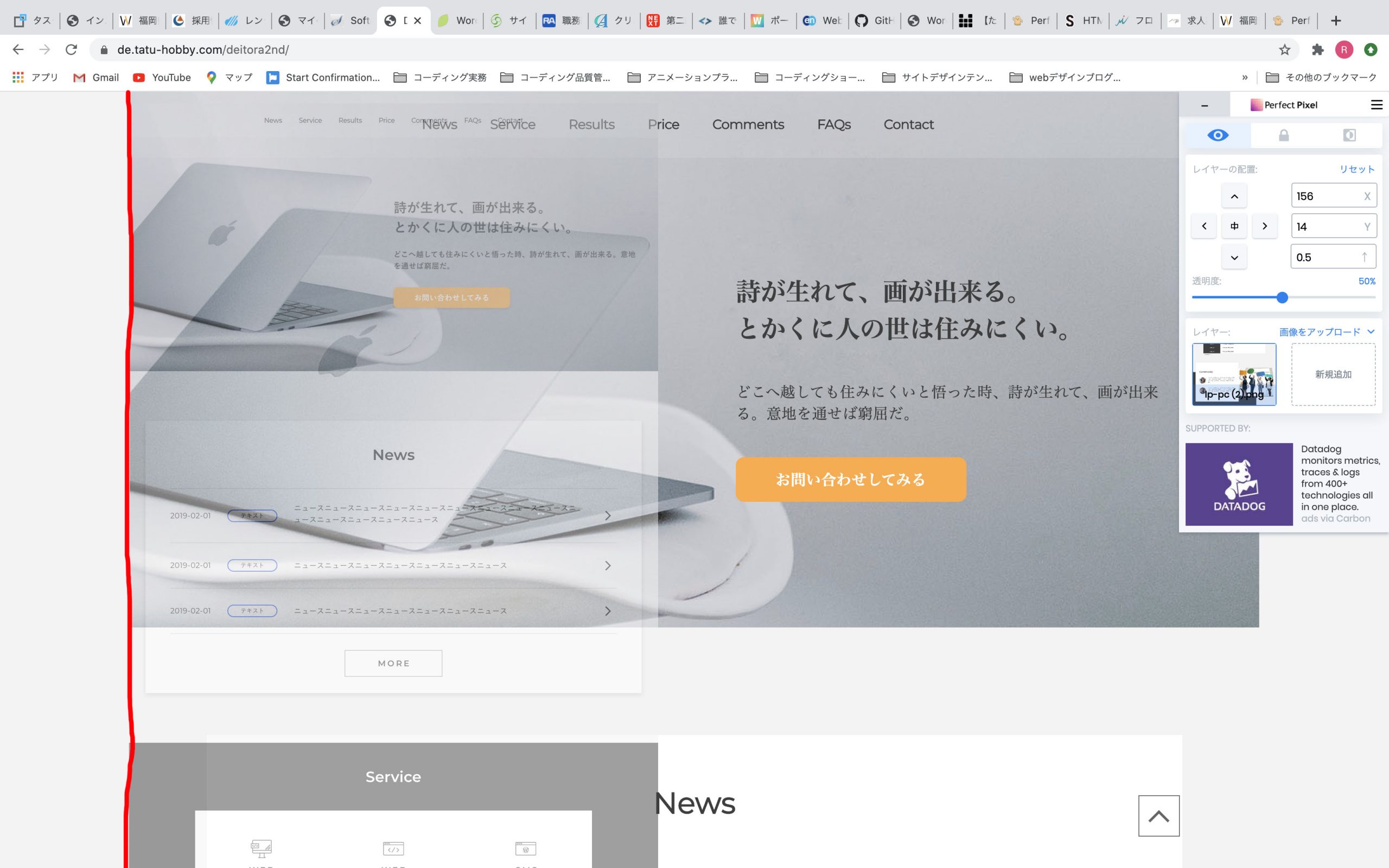Minimize the Perfect Pixel panel

click(x=1205, y=106)
